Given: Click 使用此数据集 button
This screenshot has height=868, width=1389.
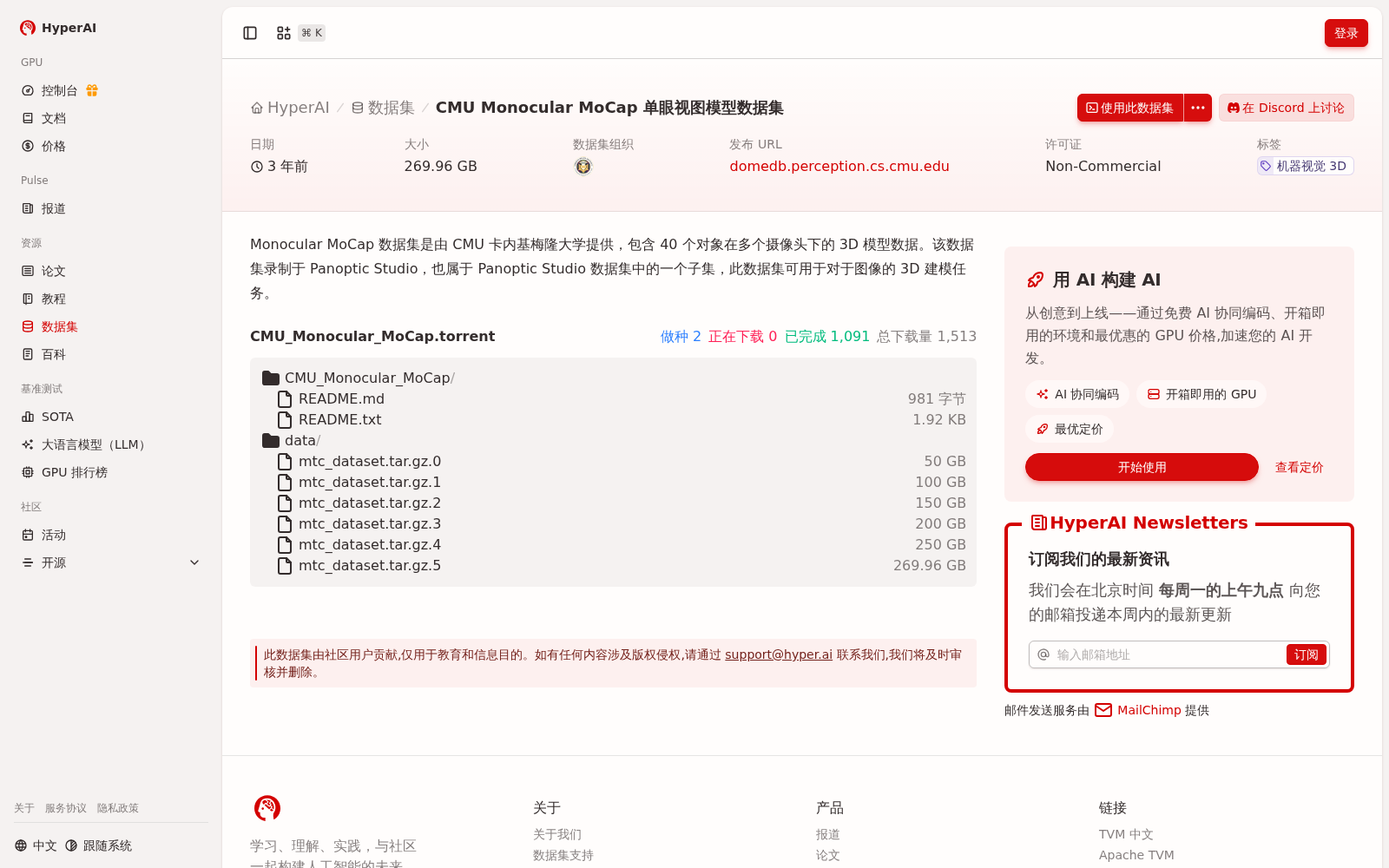Looking at the screenshot, I should coord(1130,108).
